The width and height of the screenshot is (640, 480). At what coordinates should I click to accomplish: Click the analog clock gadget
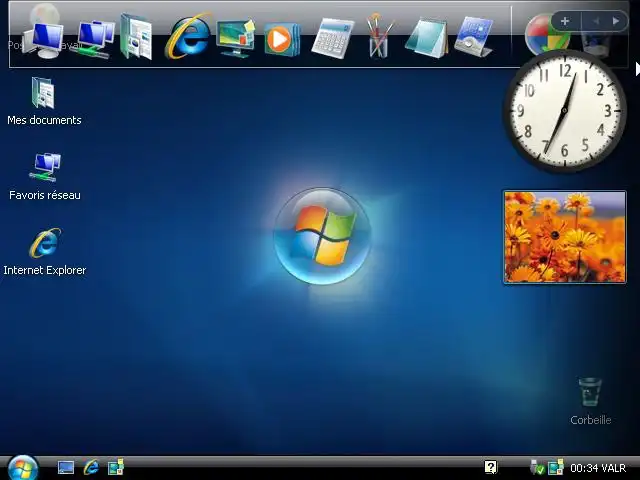point(565,110)
